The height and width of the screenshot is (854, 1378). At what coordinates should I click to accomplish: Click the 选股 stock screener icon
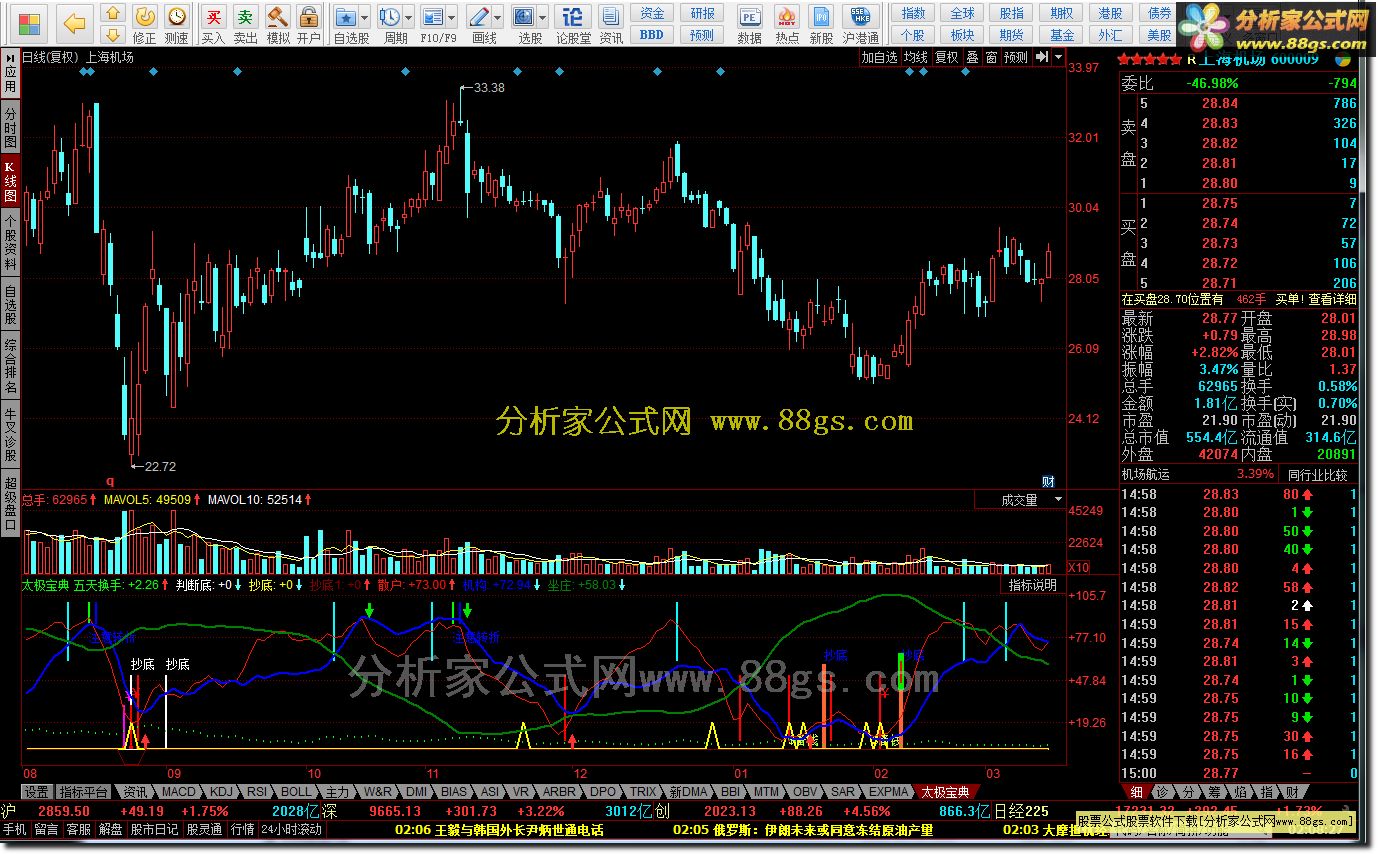tap(525, 17)
